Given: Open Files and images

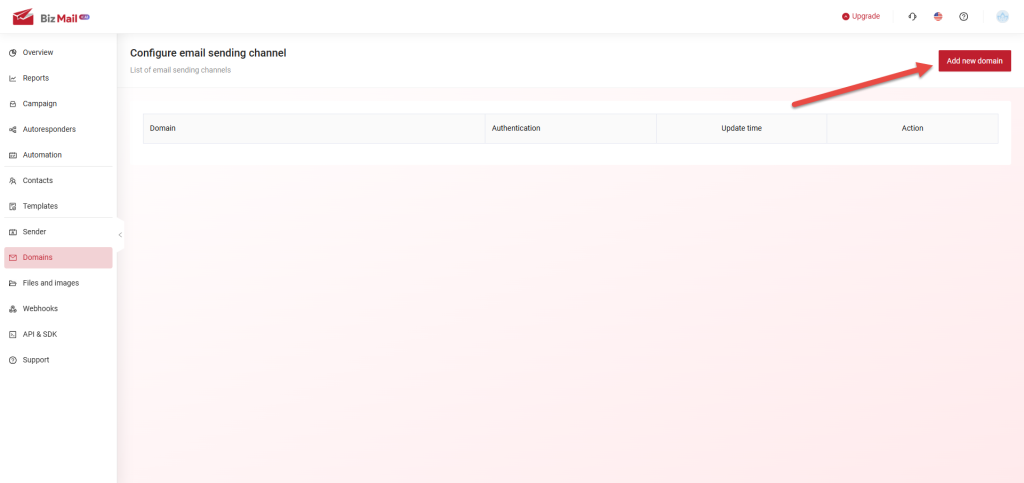Looking at the screenshot, I should 50,283.
